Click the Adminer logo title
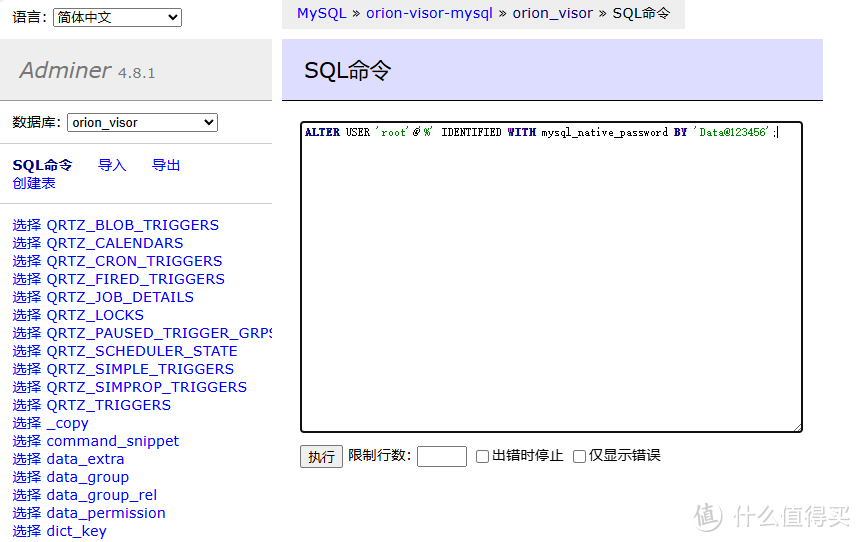Viewport: 860px width, 542px height. point(65,70)
